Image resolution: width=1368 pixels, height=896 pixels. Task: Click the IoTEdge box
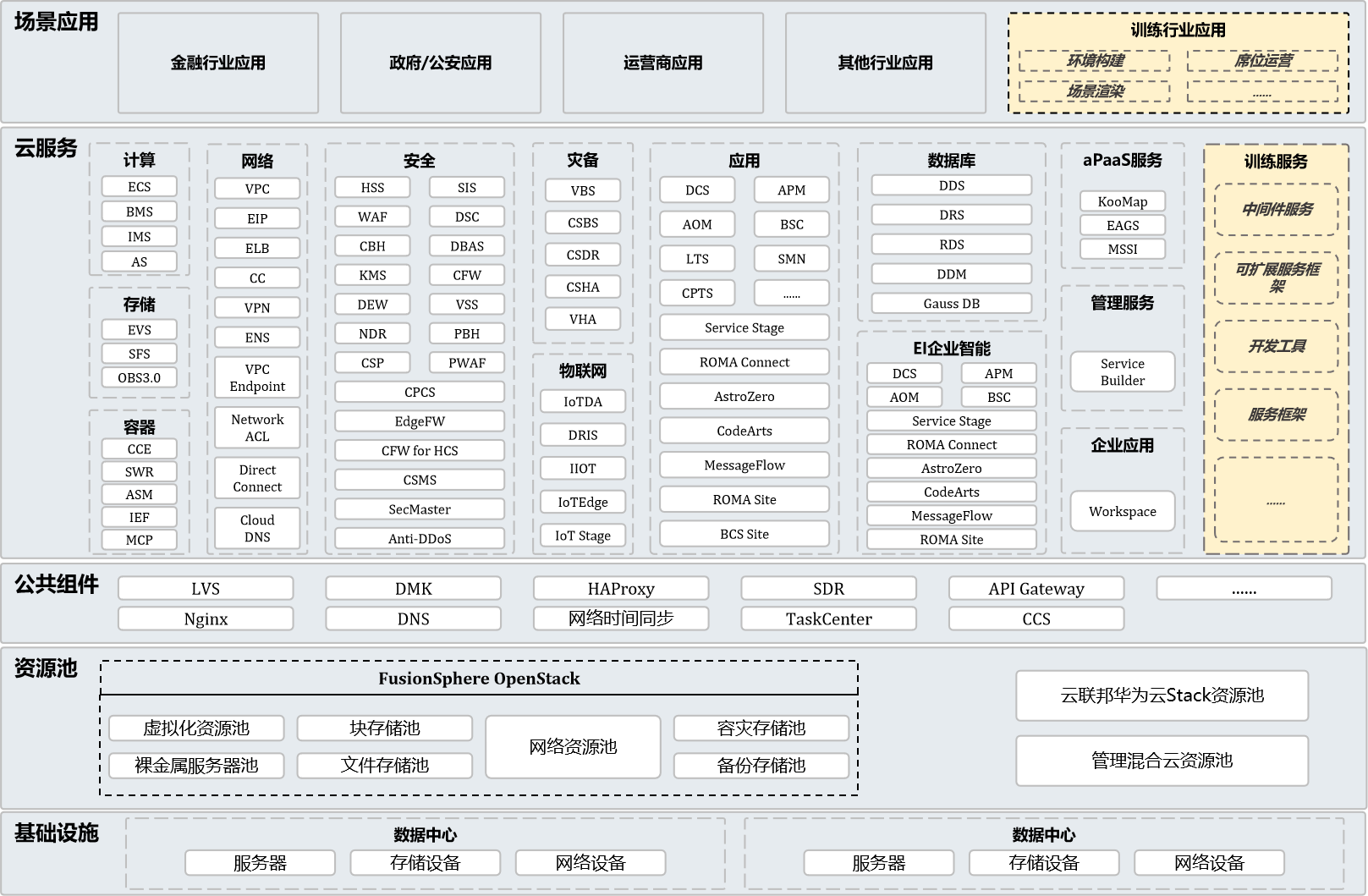[583, 502]
